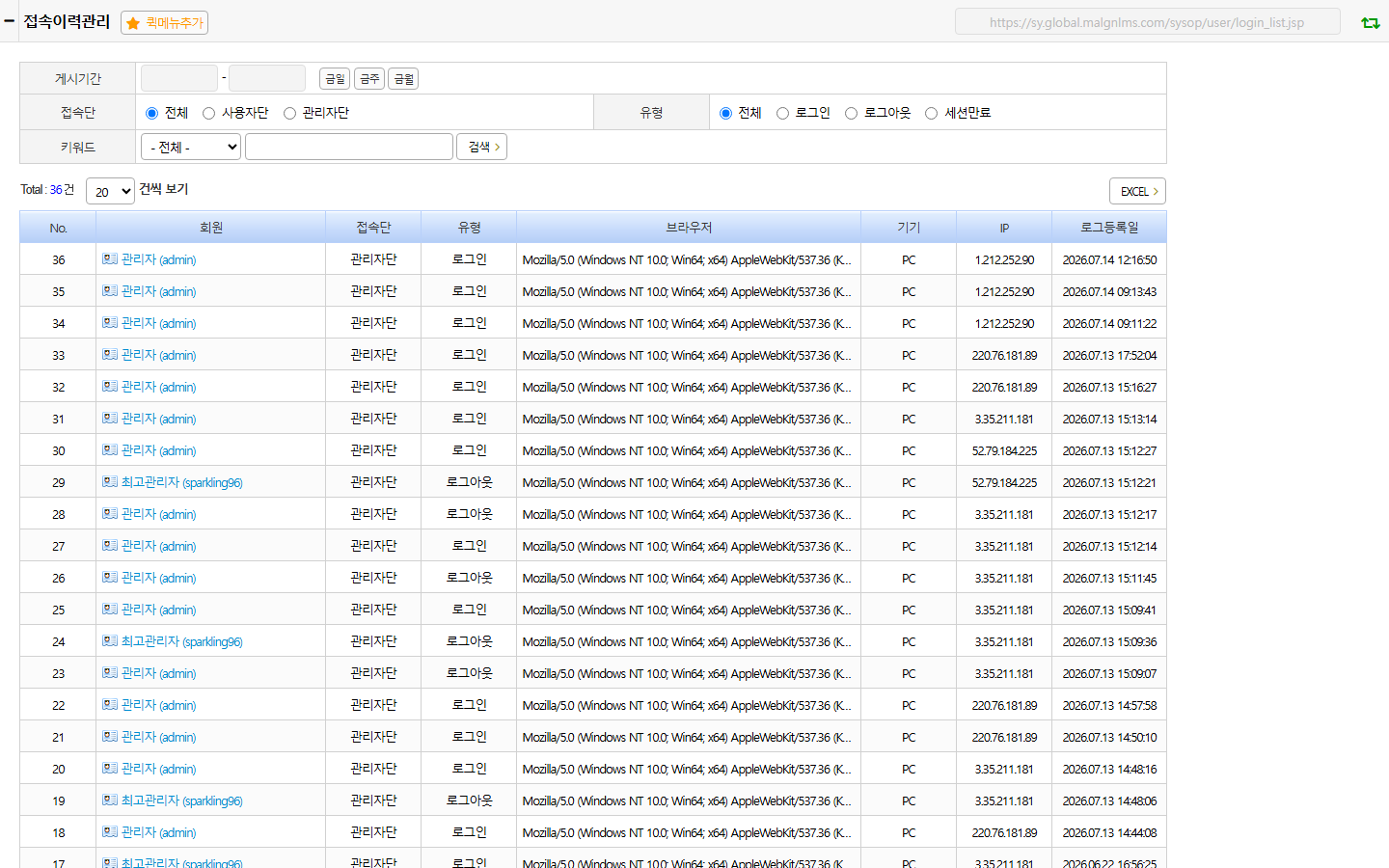Screen dimensions: 1389x868
Task: Open the 키워드 전체 dropdown
Action: click(x=191, y=147)
